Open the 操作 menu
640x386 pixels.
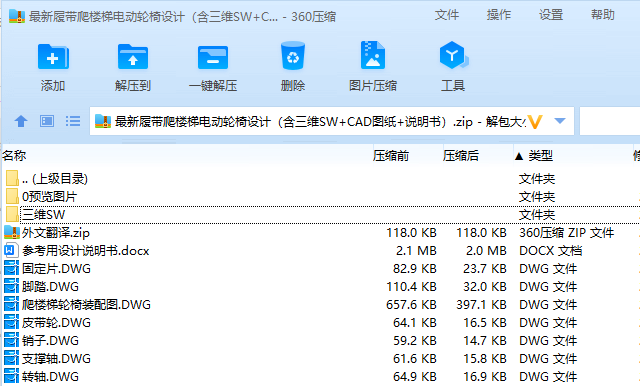coord(499,15)
